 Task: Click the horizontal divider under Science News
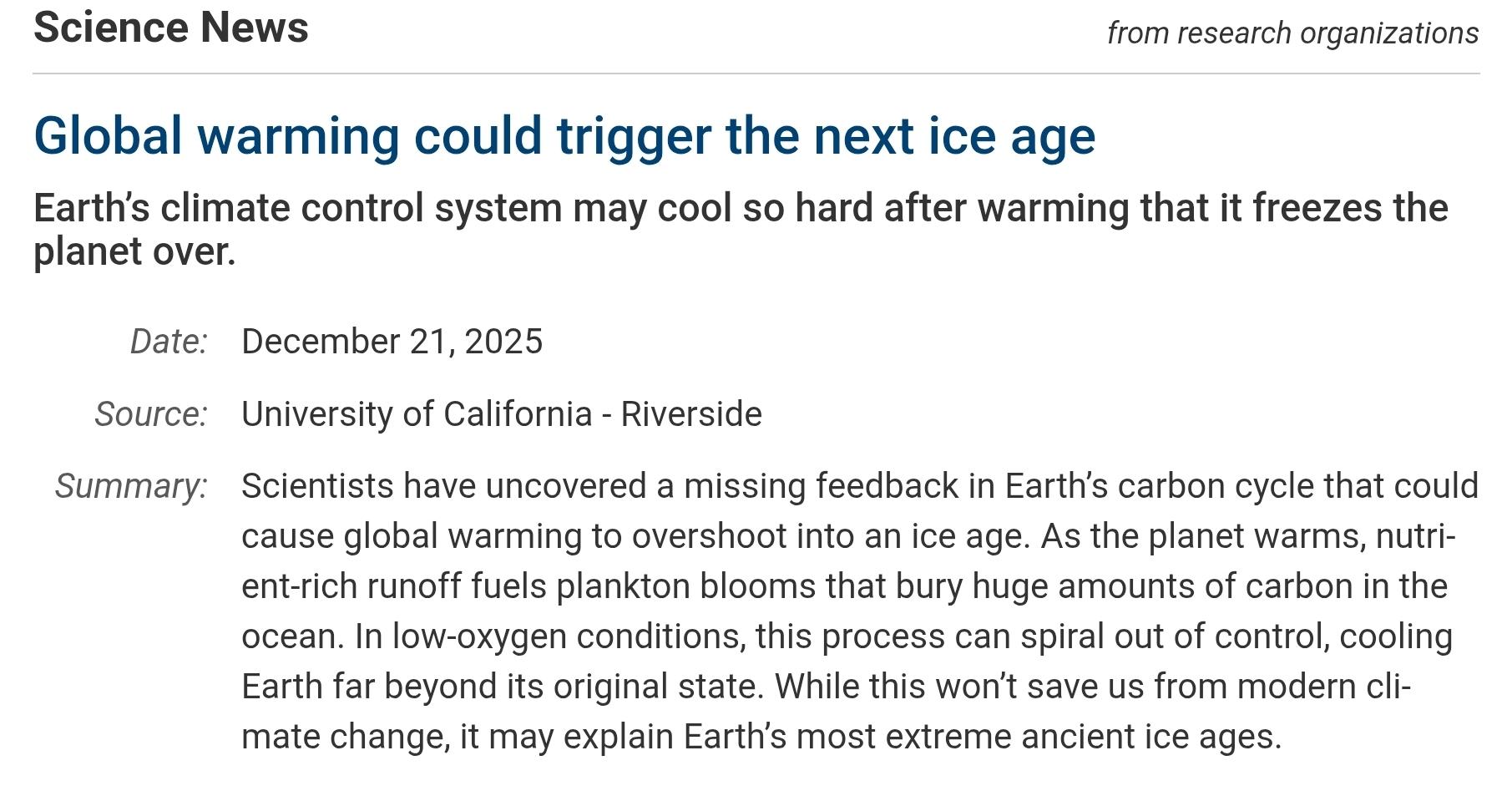[756, 74]
